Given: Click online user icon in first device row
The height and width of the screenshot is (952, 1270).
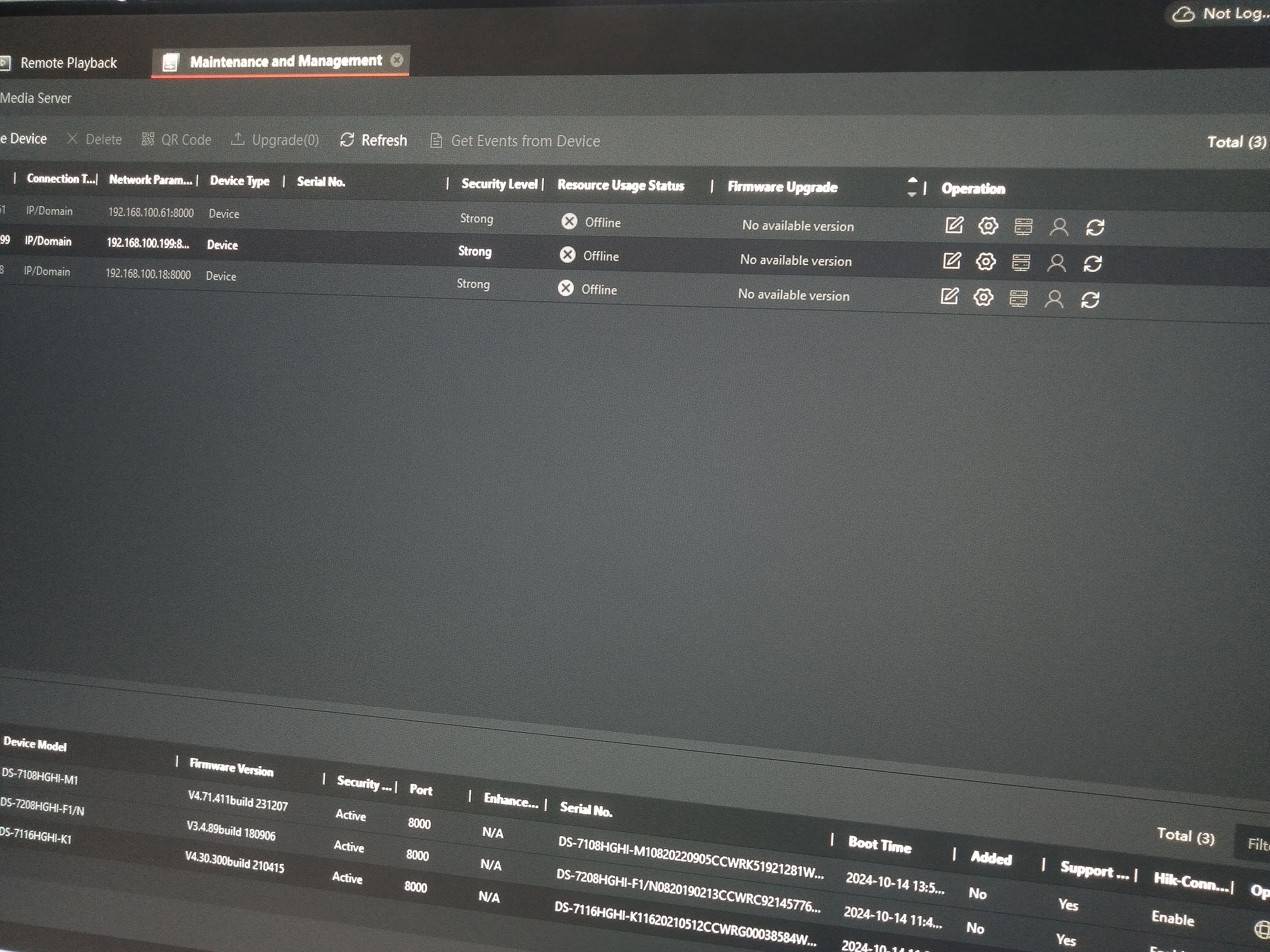Looking at the screenshot, I should click(1059, 227).
